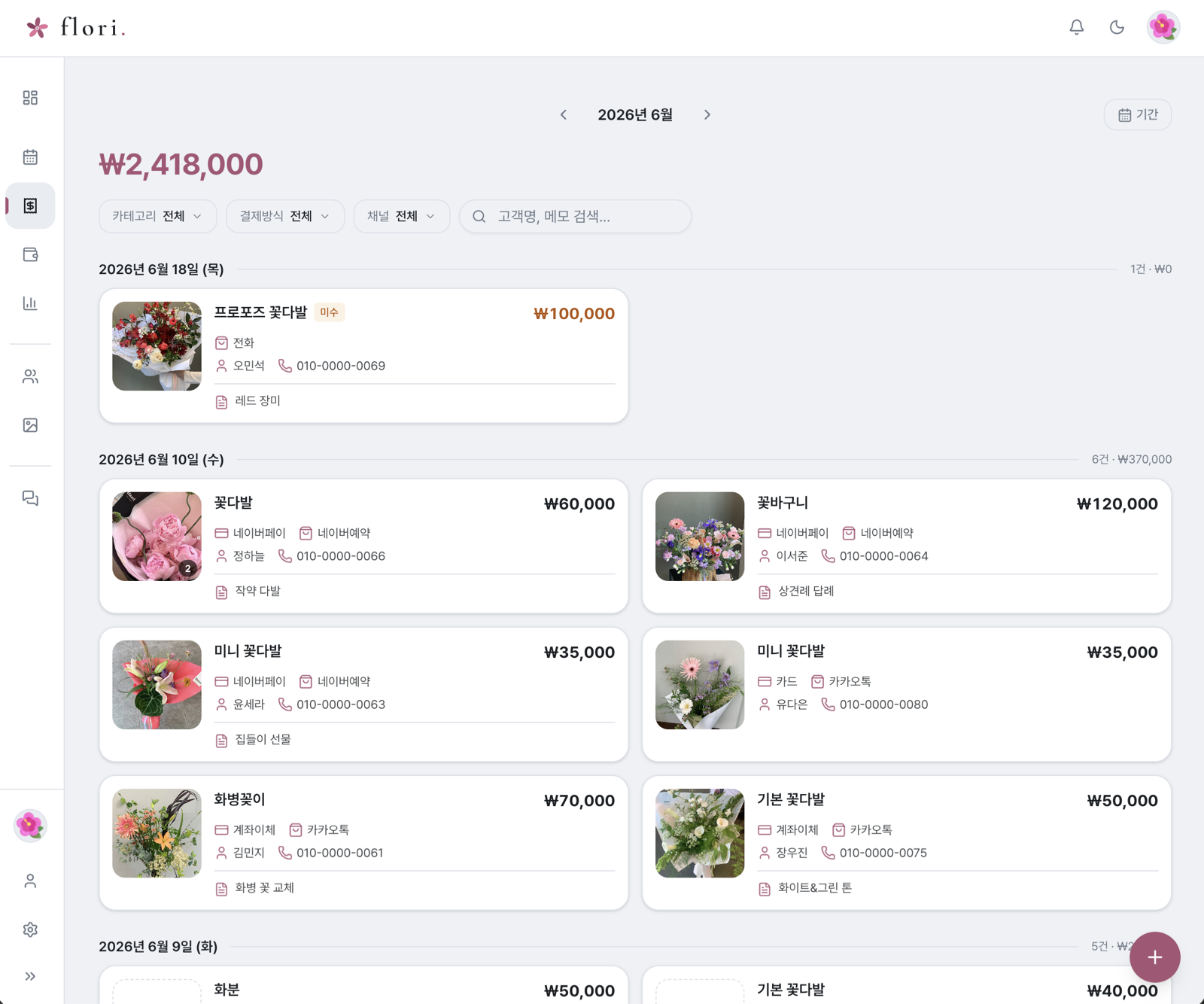Click the notification bell icon
1204x1004 pixels.
click(1077, 27)
